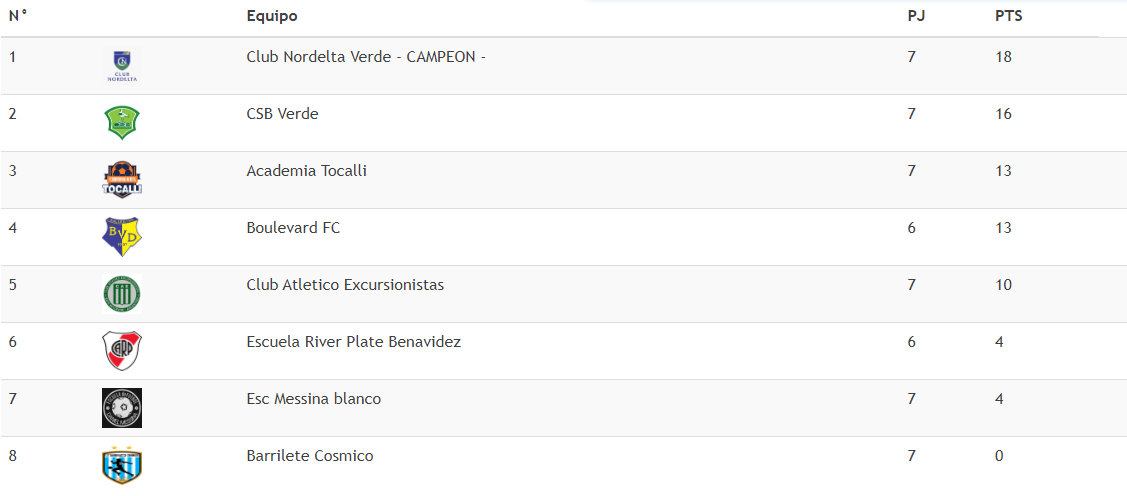Open Club Nordelta Verde - CAMPEON team name

coord(366,57)
